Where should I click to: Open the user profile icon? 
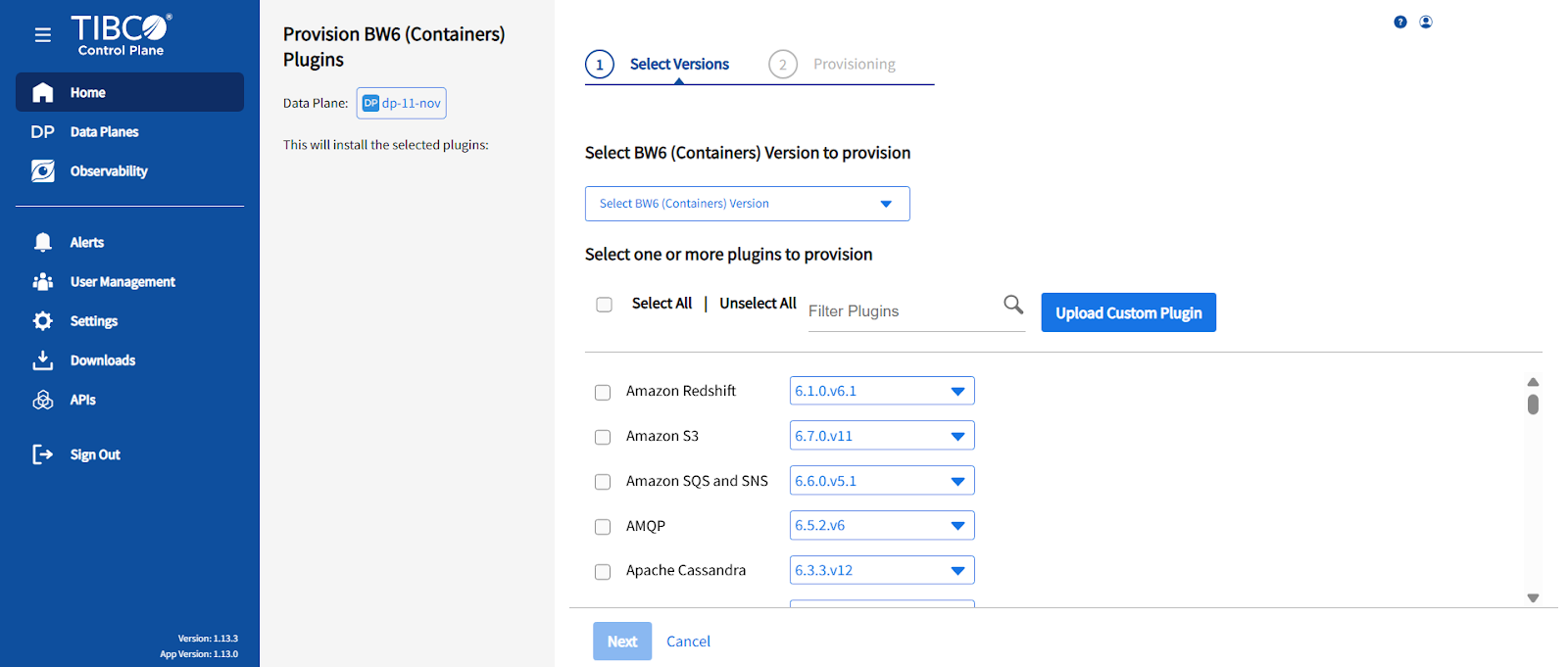coord(1426,23)
